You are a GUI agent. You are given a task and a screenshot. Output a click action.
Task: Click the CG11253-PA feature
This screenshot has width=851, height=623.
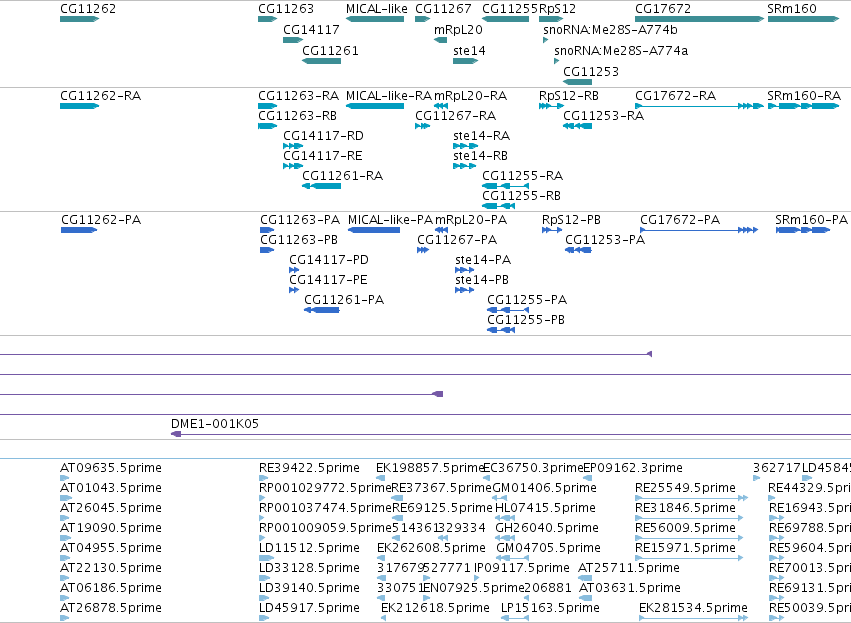(578, 250)
